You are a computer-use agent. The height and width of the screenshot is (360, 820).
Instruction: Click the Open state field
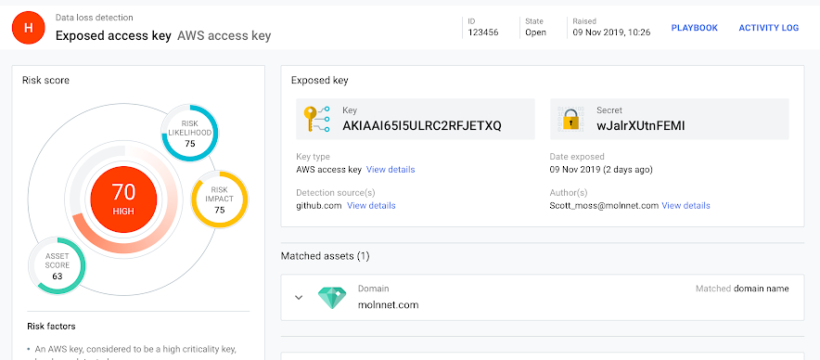[536, 32]
